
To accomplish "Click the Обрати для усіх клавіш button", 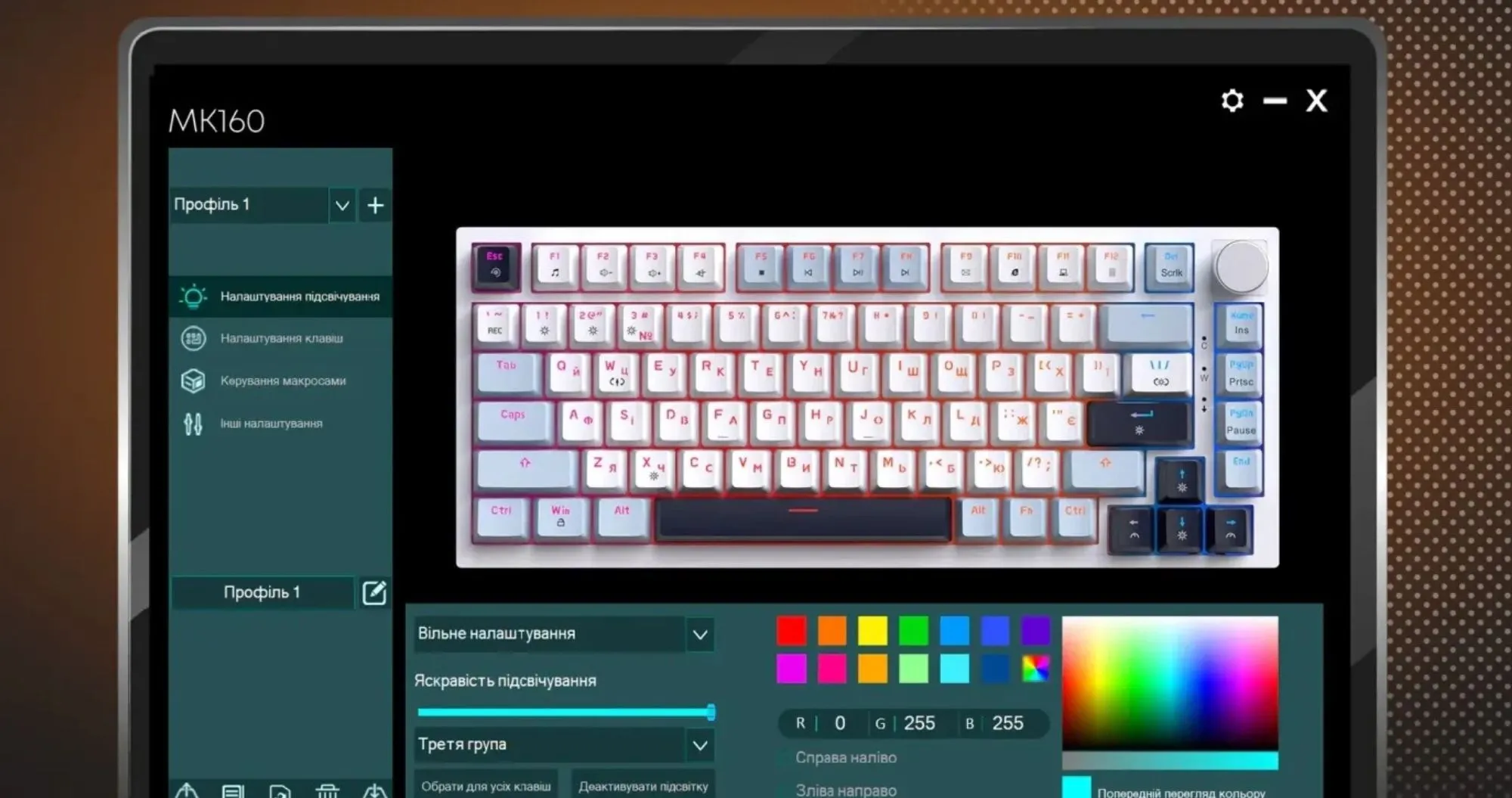I will (485, 786).
